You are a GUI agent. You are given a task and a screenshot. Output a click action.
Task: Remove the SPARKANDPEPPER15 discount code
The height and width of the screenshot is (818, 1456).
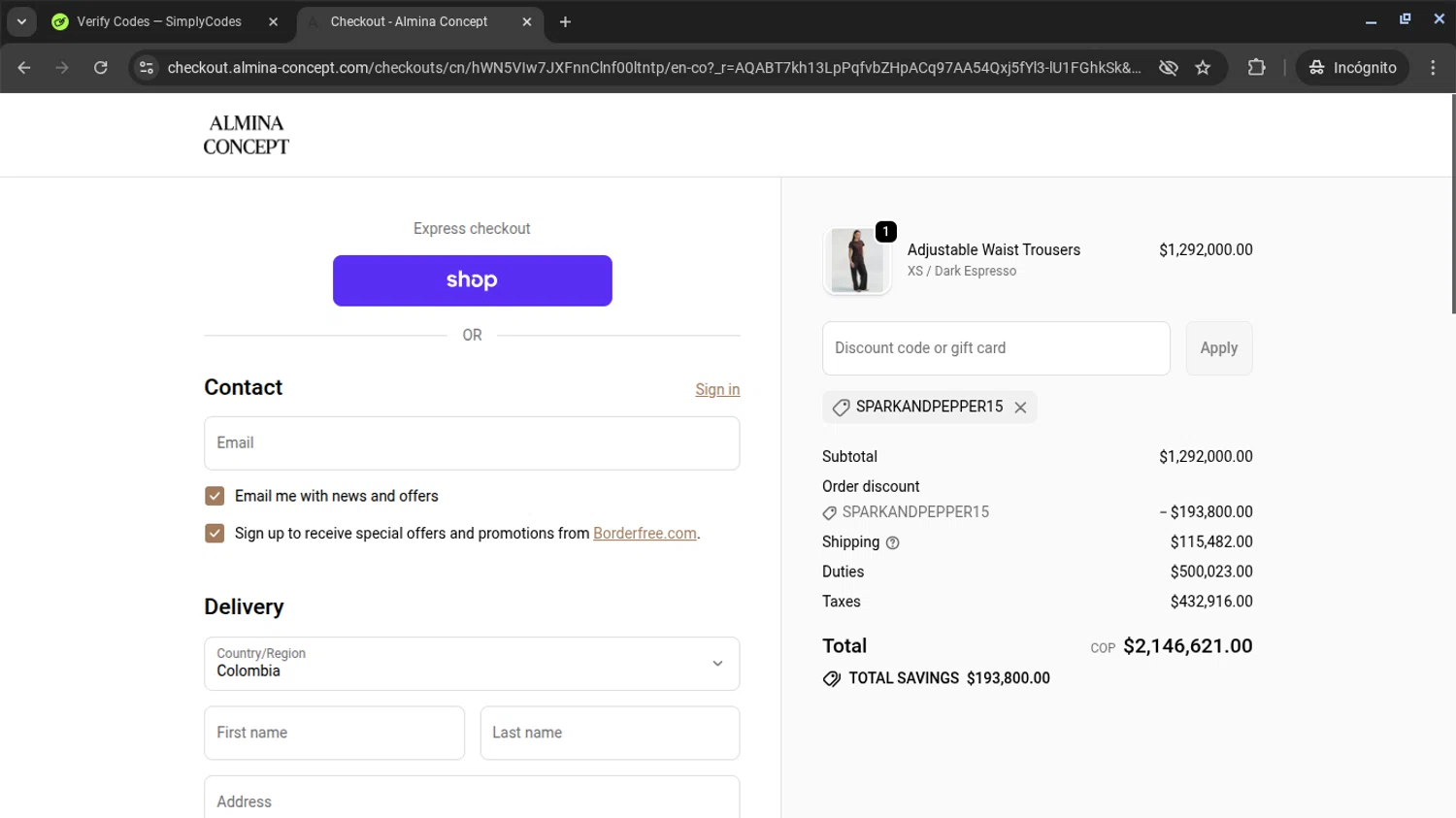[x=1020, y=408]
